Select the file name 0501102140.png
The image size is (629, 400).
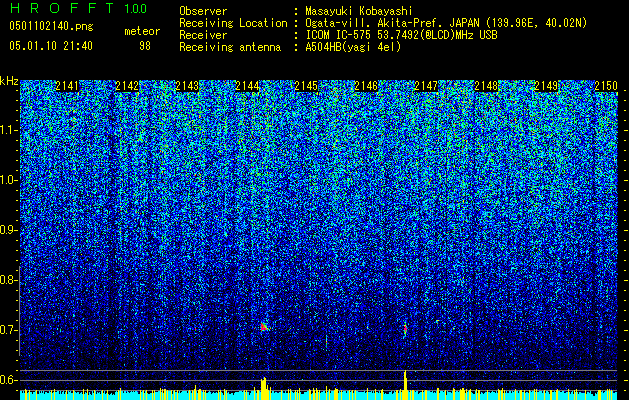coord(51,26)
